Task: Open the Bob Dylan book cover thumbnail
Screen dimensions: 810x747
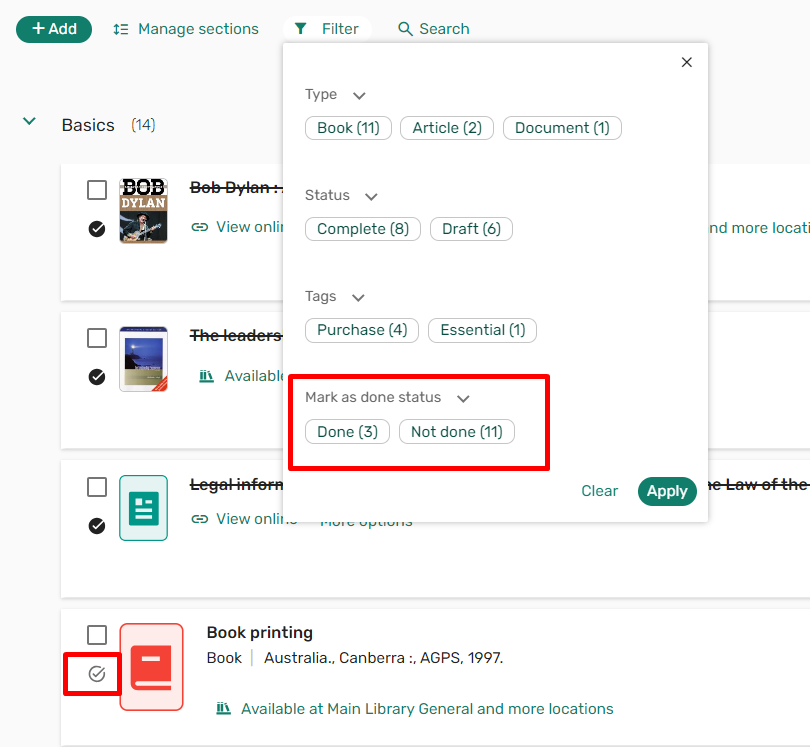Action: click(144, 210)
